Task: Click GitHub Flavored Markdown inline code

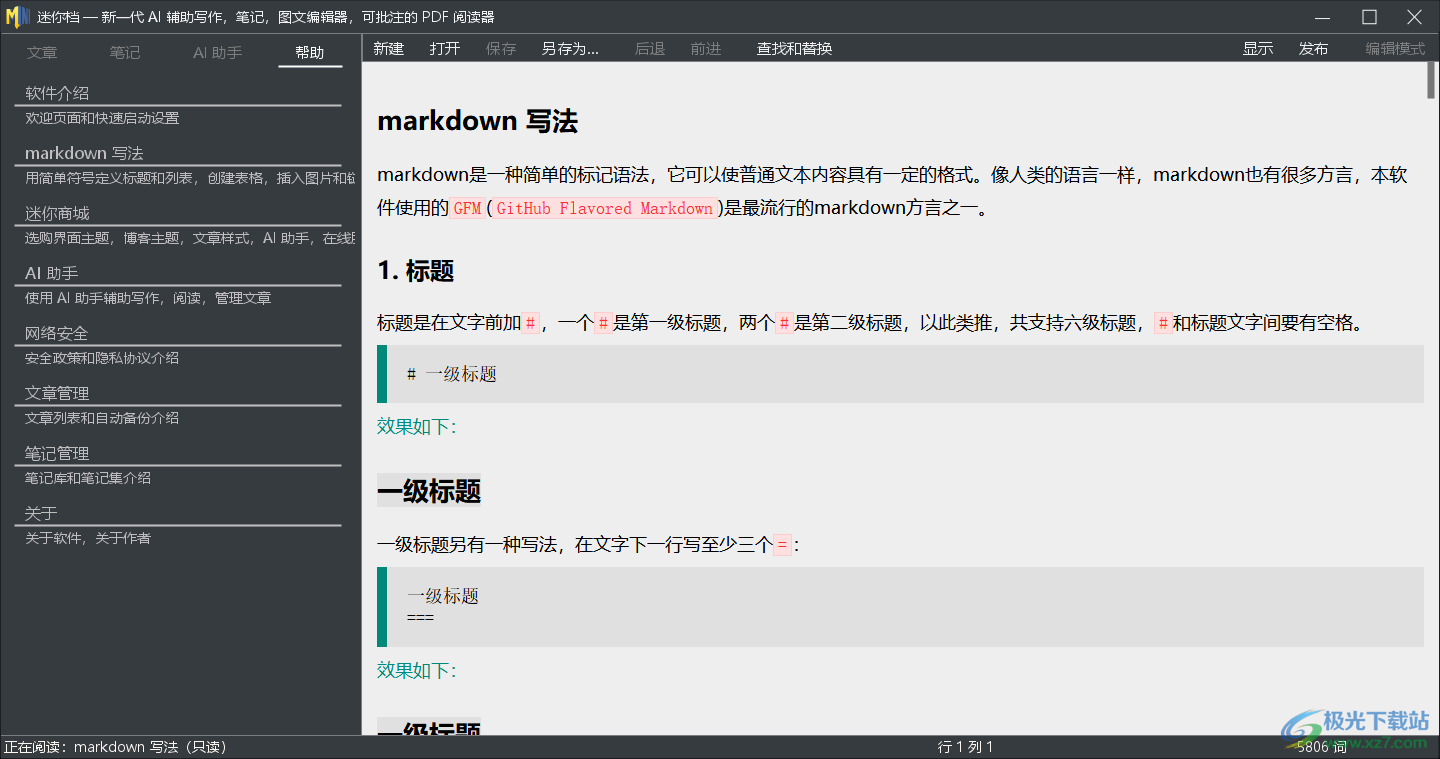Action: pos(604,208)
